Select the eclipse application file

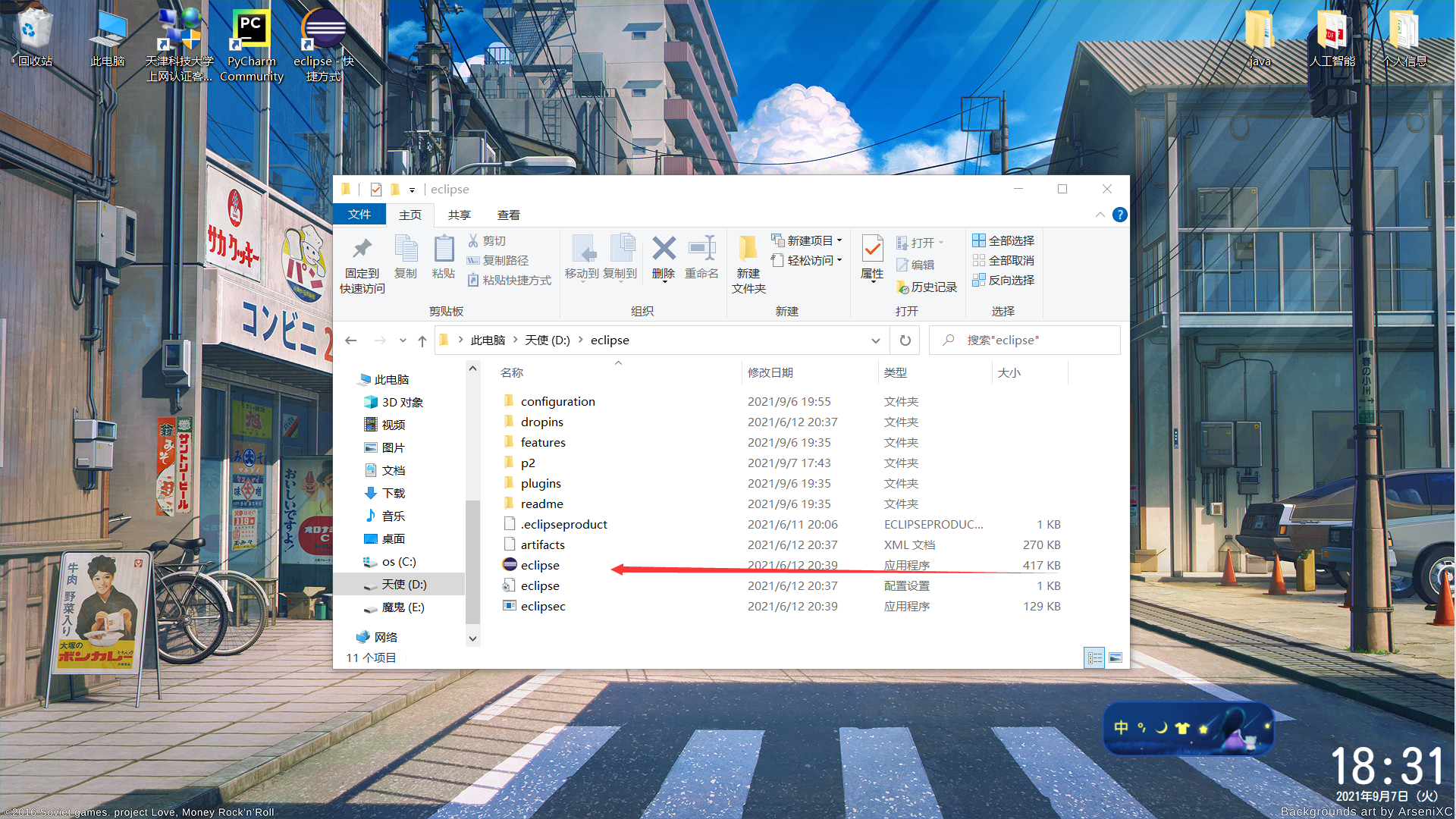point(540,565)
